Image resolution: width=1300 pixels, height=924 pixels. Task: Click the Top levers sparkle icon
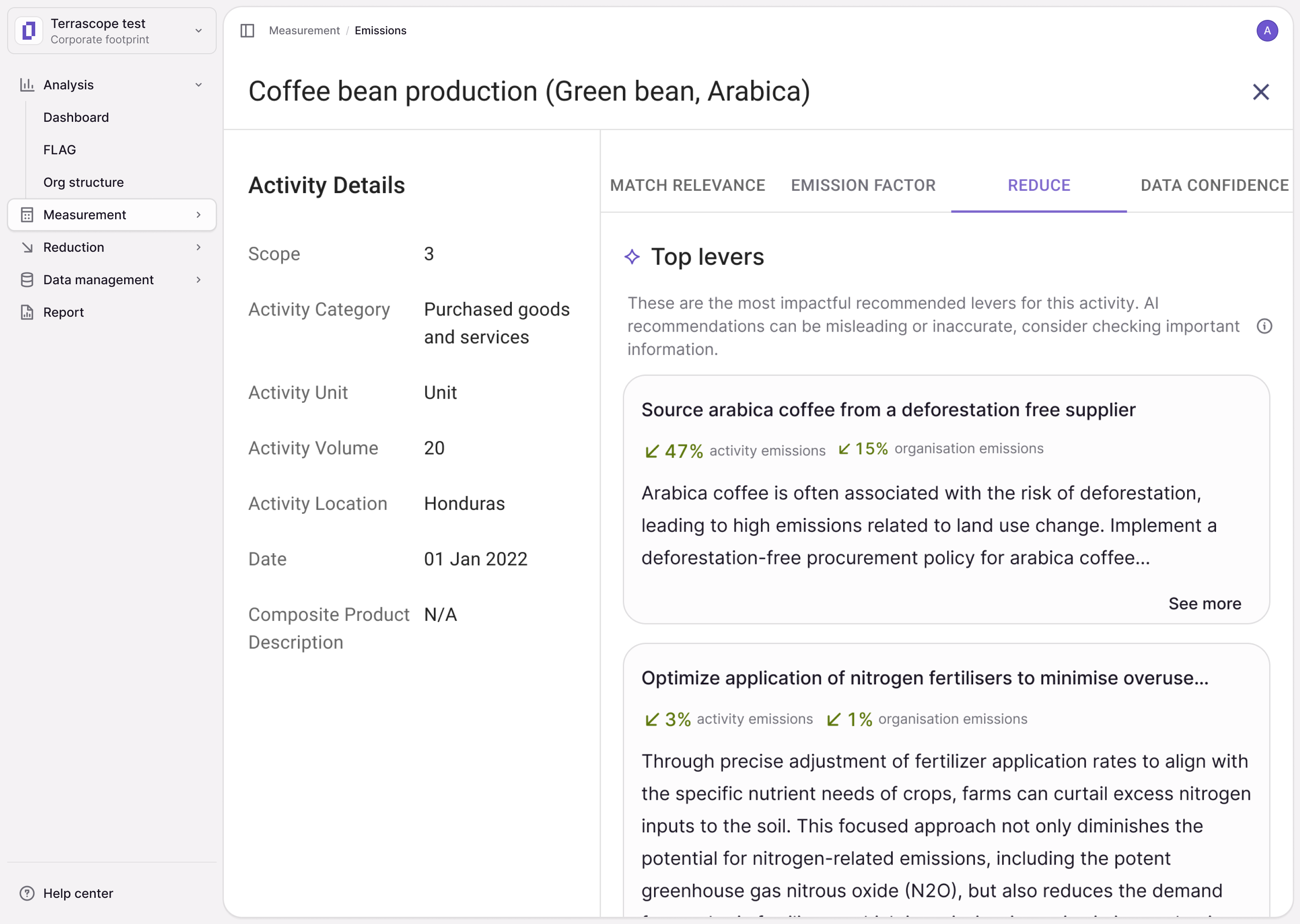pos(632,257)
